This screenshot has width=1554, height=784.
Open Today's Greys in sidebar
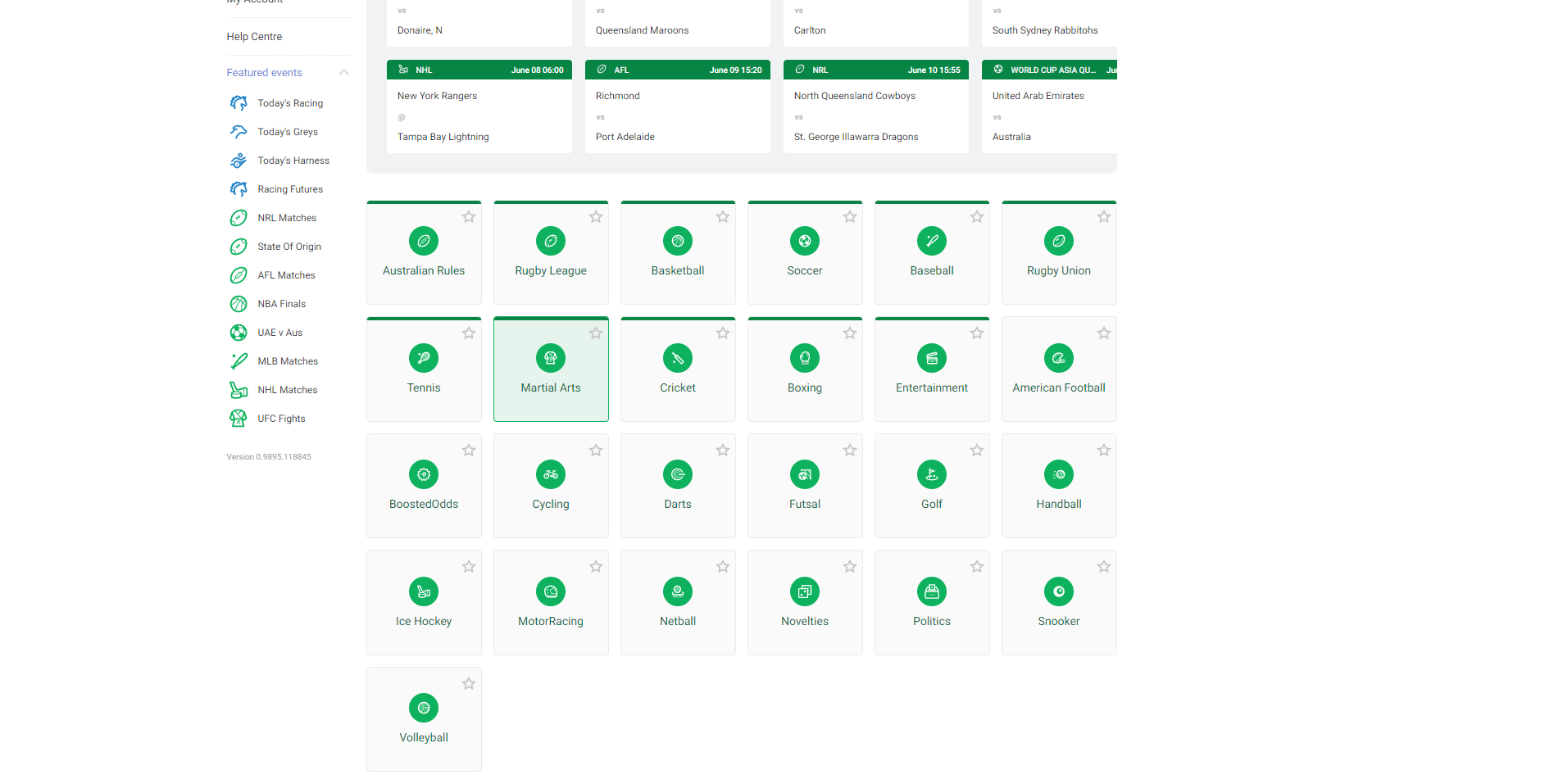(x=289, y=132)
